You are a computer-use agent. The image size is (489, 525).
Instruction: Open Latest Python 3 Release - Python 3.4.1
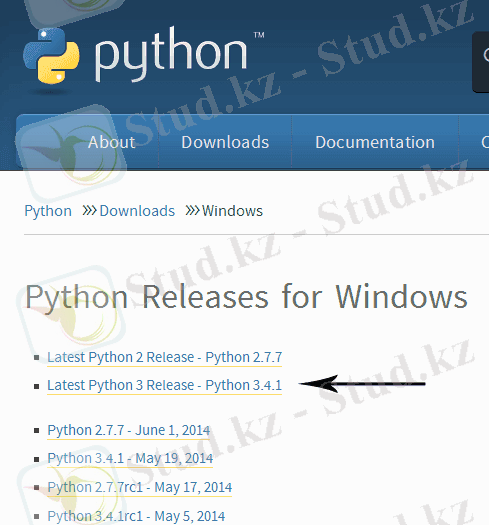(164, 385)
